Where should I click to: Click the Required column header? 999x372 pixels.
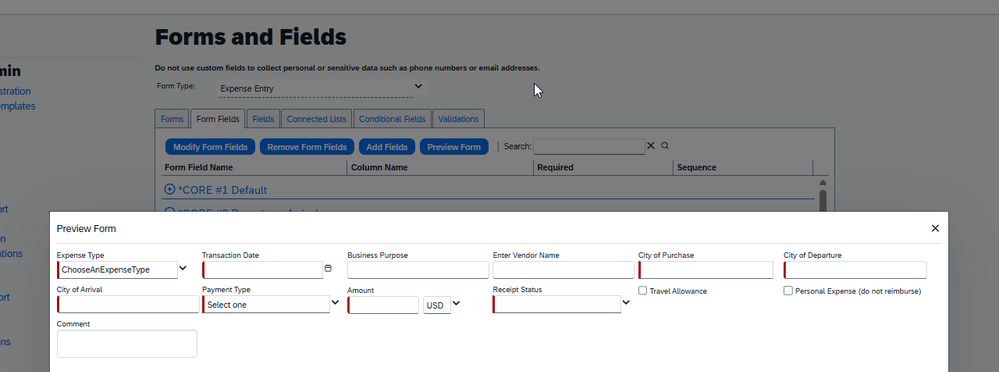(x=555, y=168)
